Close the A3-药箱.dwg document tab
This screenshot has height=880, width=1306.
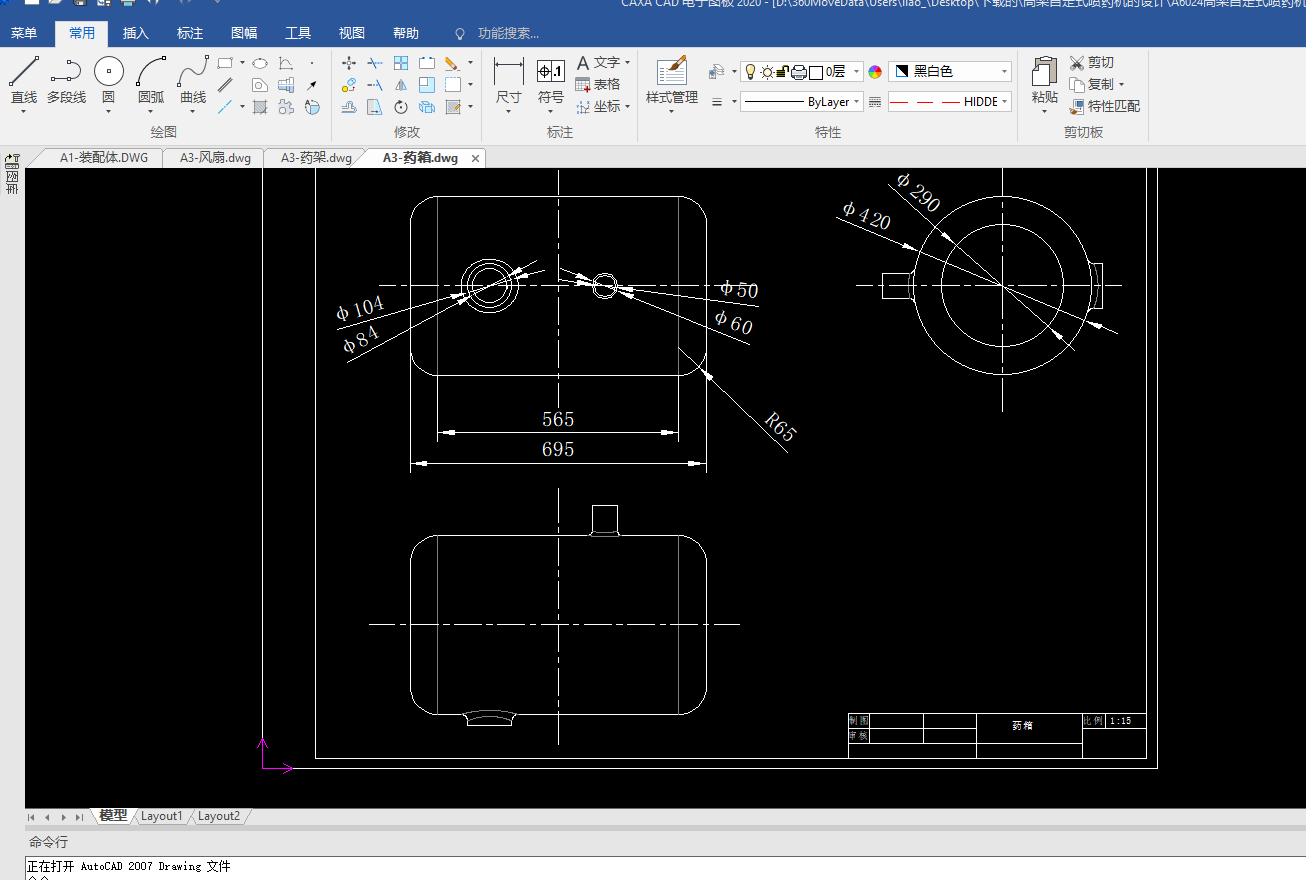click(476, 158)
